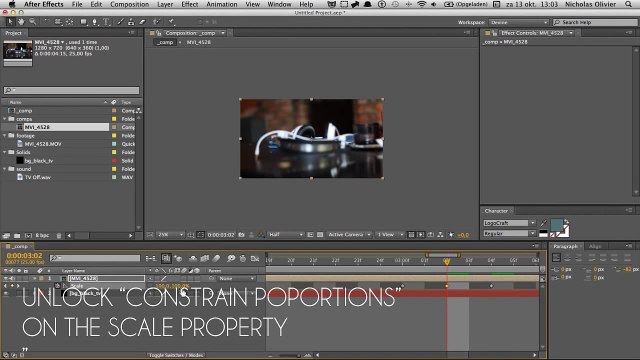Swap fill and stroke colors in Character panel
Image resolution: width=640 pixels, height=360 pixels.
point(567,222)
